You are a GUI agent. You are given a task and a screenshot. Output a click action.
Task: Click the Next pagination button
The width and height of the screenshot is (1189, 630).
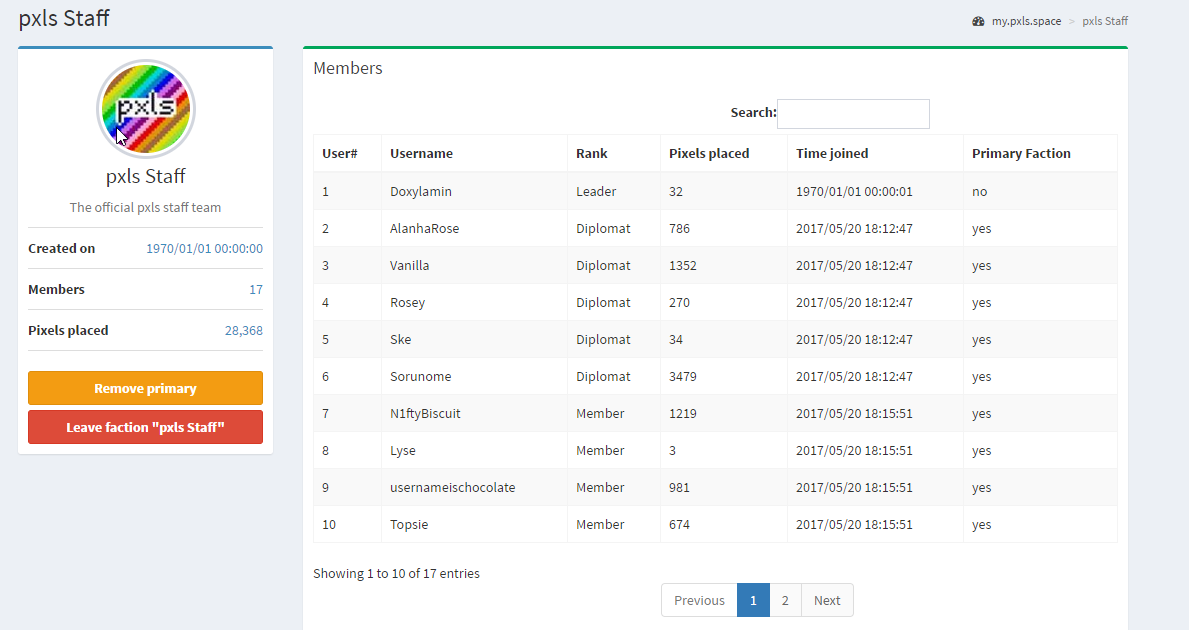(827, 600)
